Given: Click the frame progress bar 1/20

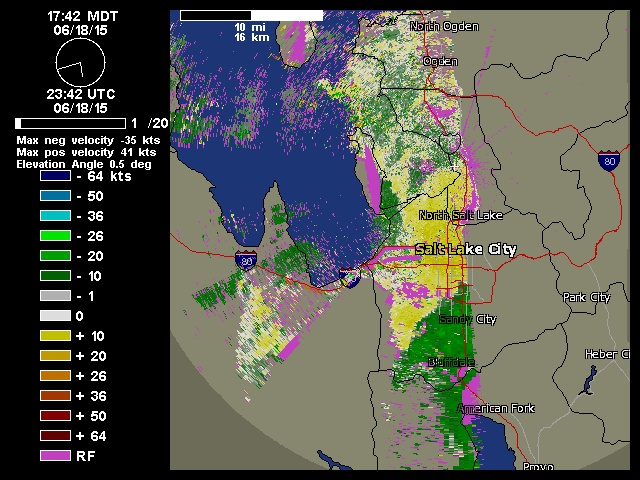Looking at the screenshot, I should click(x=70, y=123).
